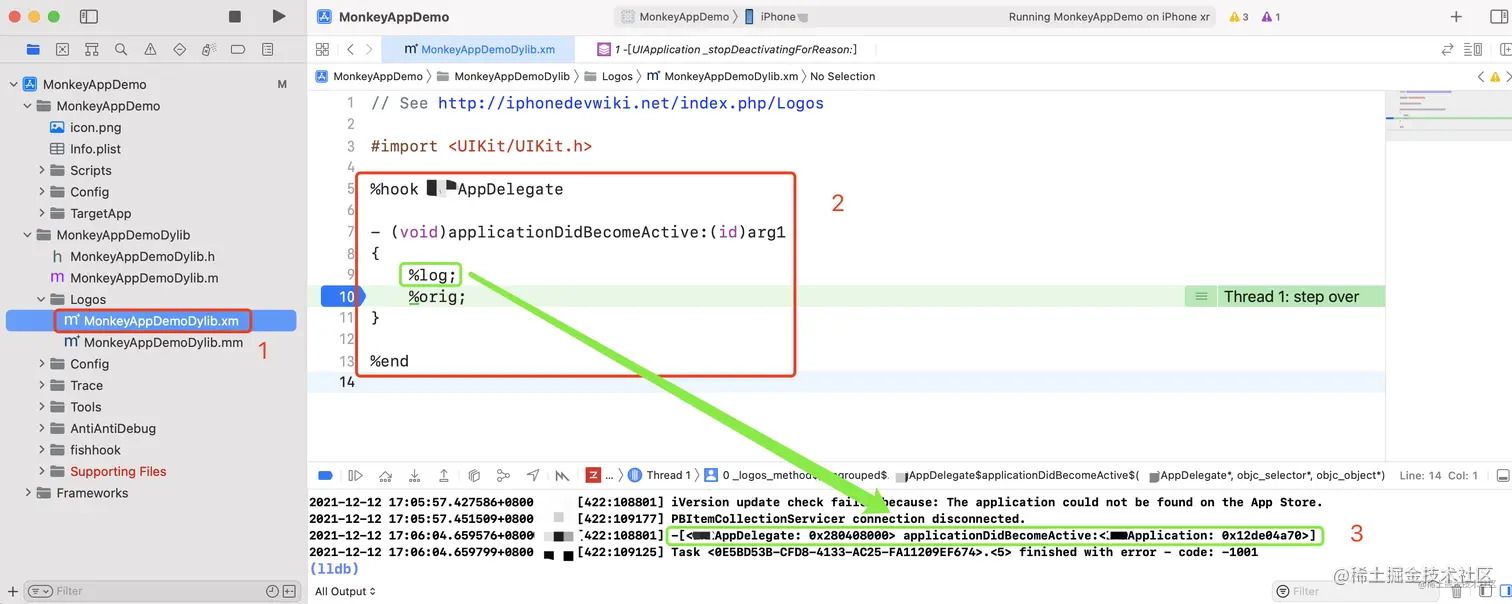Open the All Output dropdown
Viewport: 1512px width, 604px height.
coord(345,591)
